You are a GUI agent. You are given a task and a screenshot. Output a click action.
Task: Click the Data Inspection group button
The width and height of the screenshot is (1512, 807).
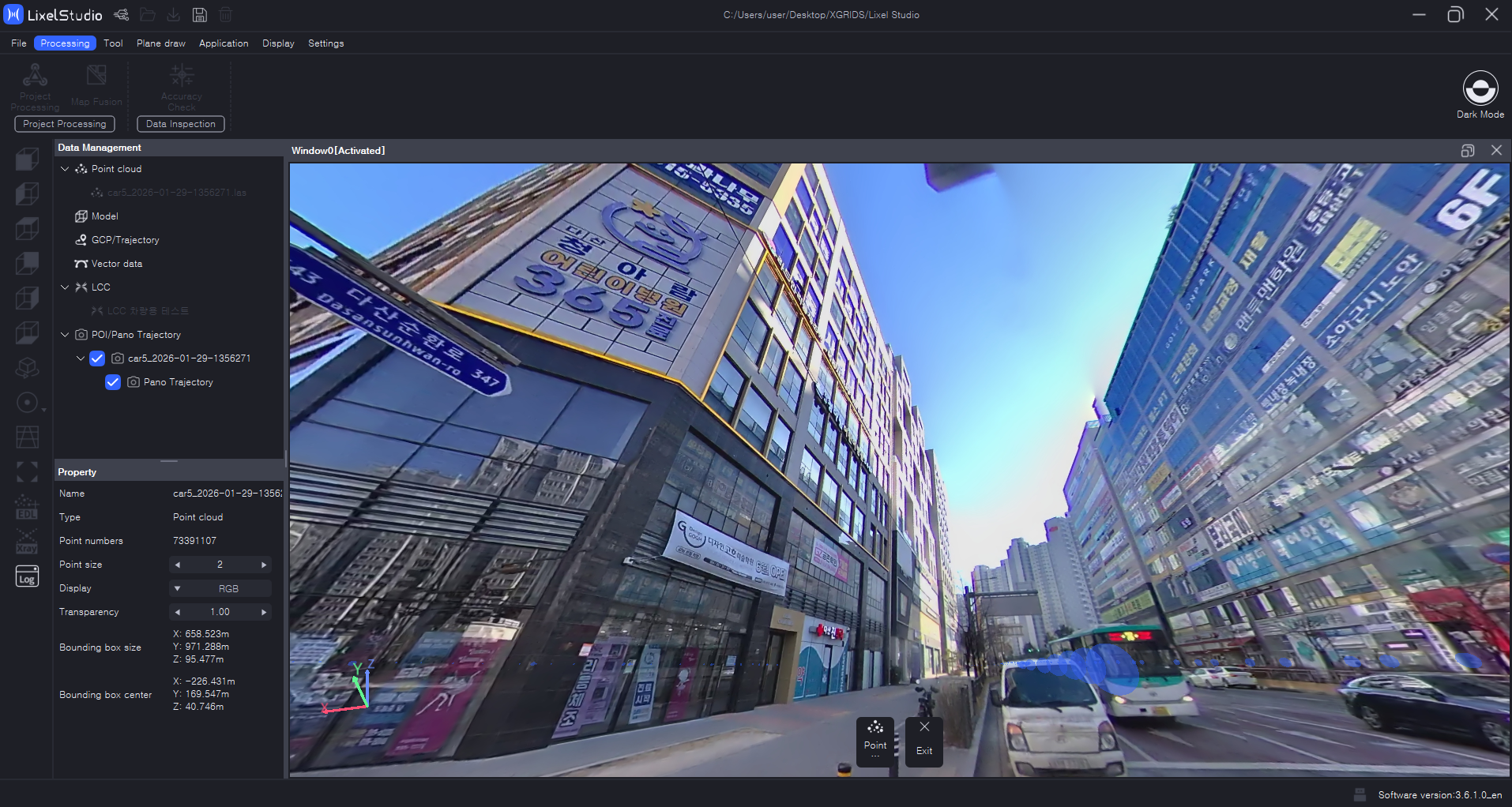181,124
